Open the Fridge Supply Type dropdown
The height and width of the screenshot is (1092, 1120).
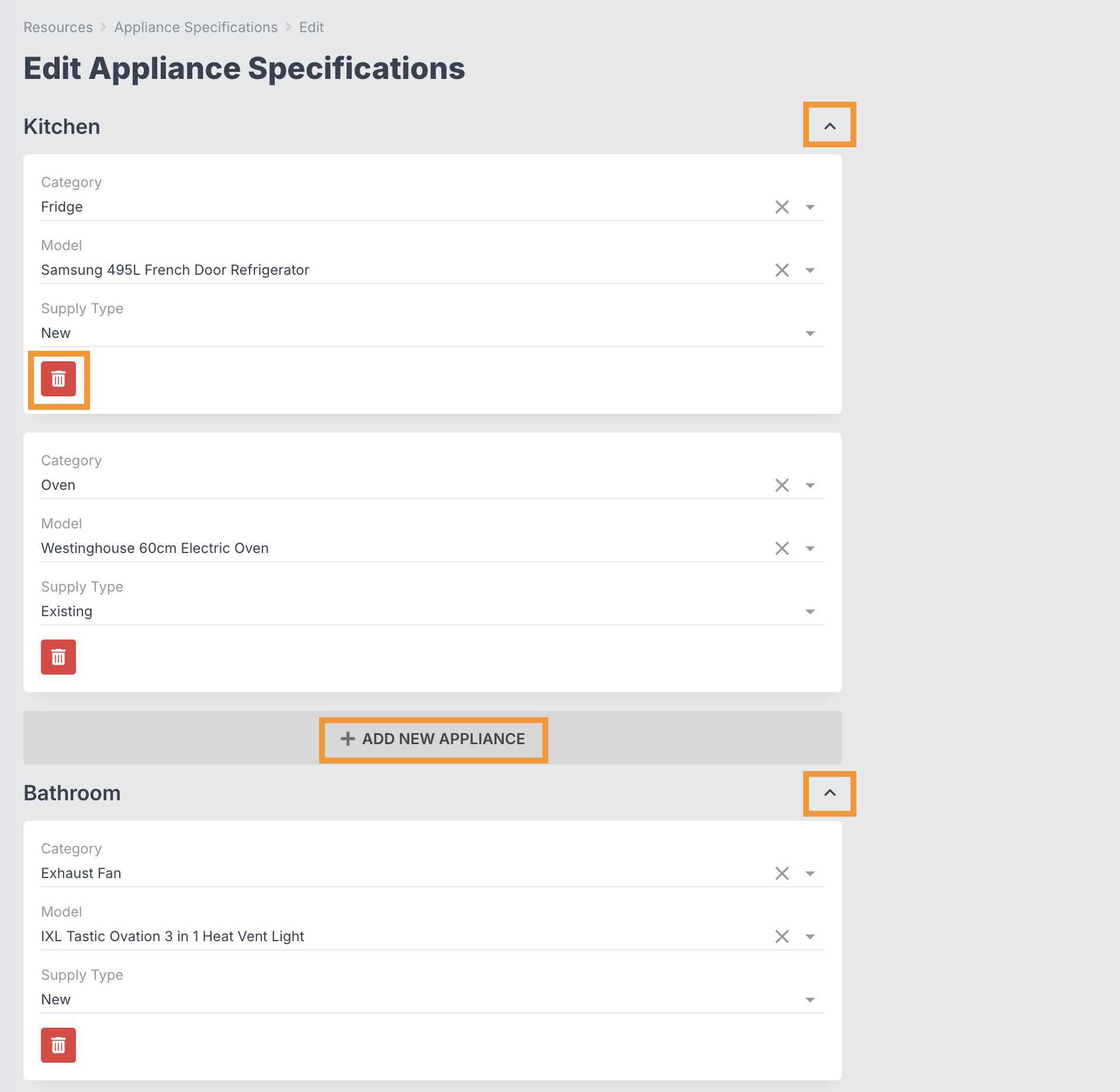tap(810, 333)
